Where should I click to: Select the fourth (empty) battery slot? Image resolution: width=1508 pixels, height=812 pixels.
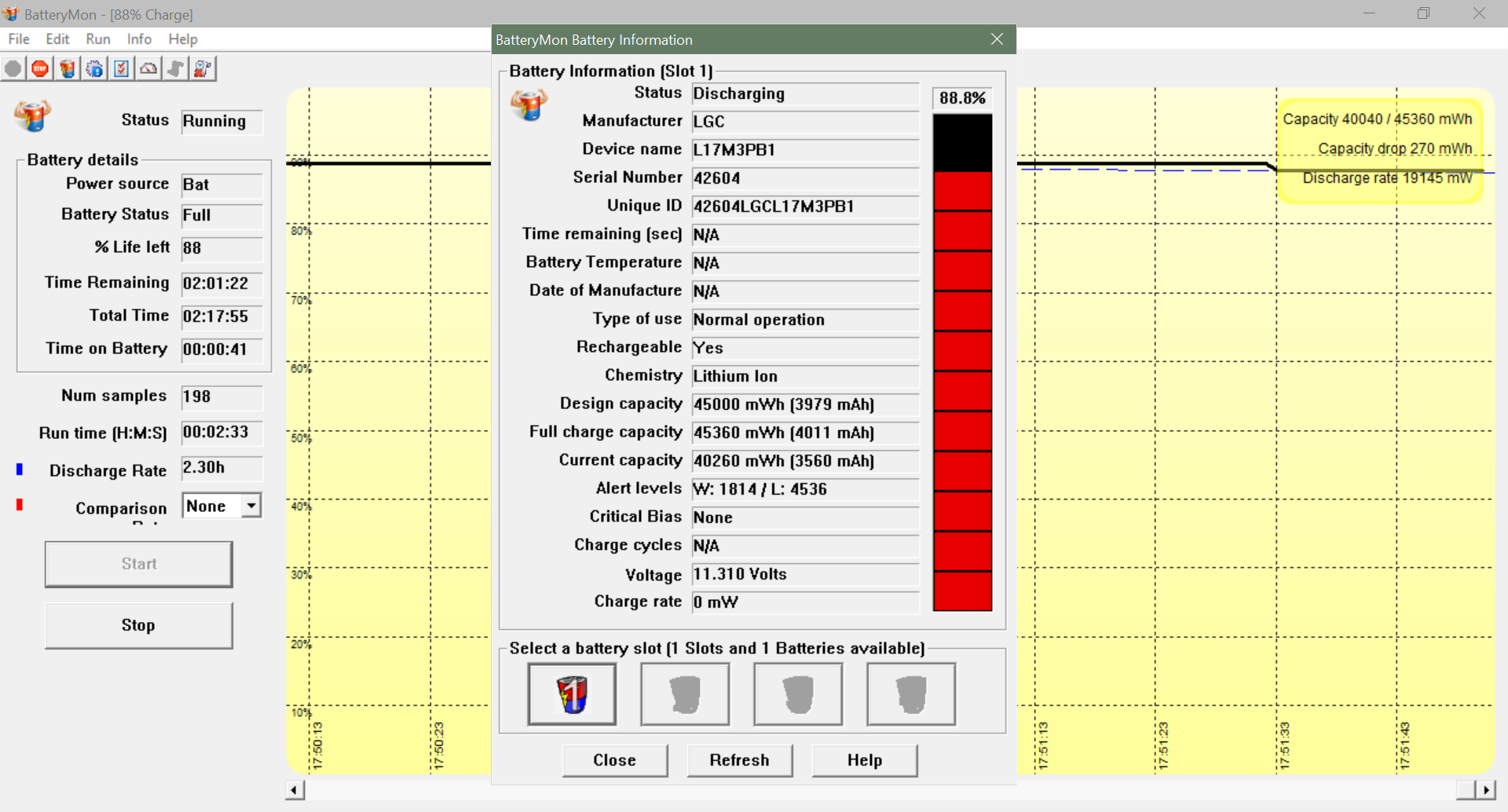(911, 694)
